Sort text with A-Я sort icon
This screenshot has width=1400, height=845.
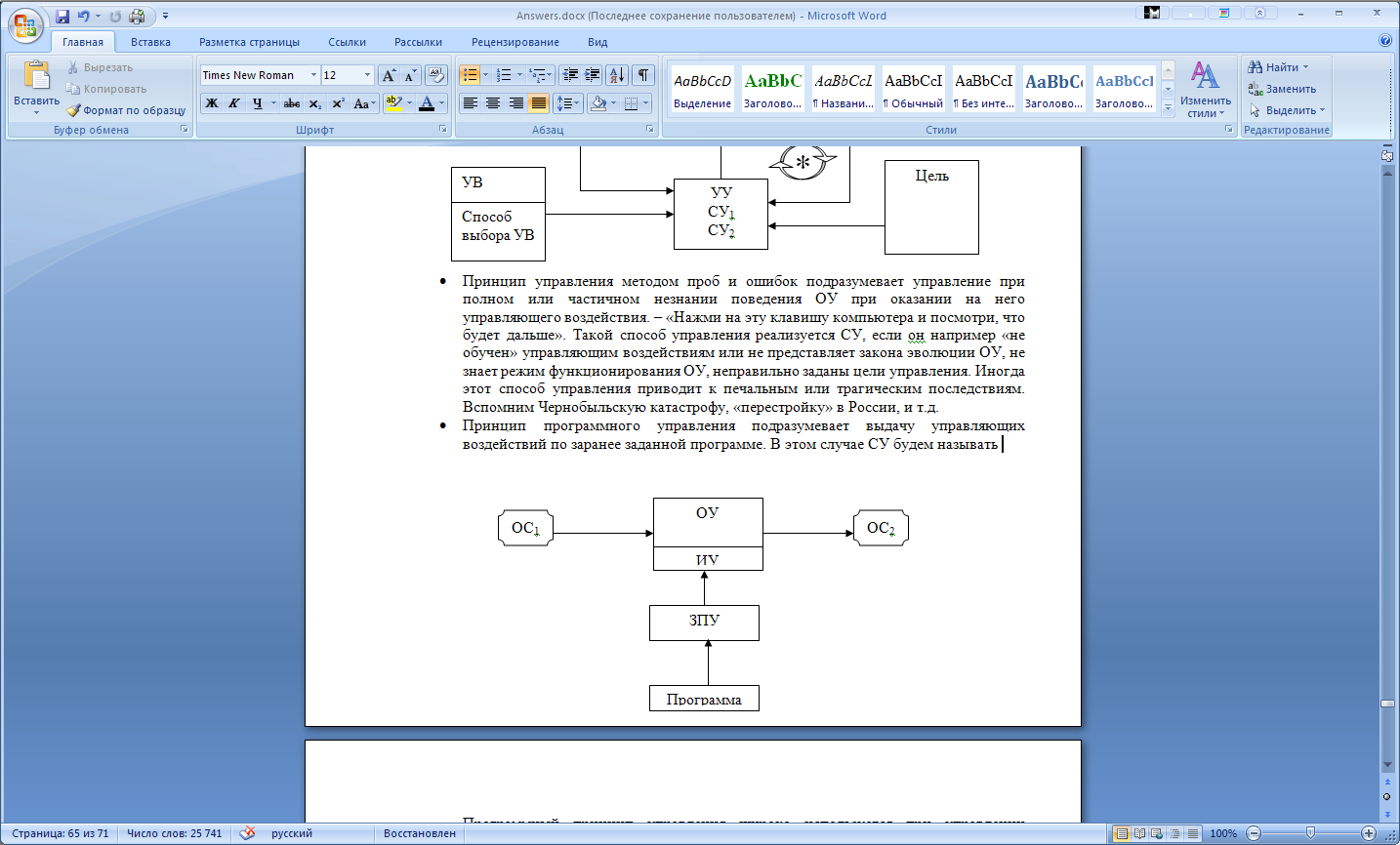(x=617, y=75)
